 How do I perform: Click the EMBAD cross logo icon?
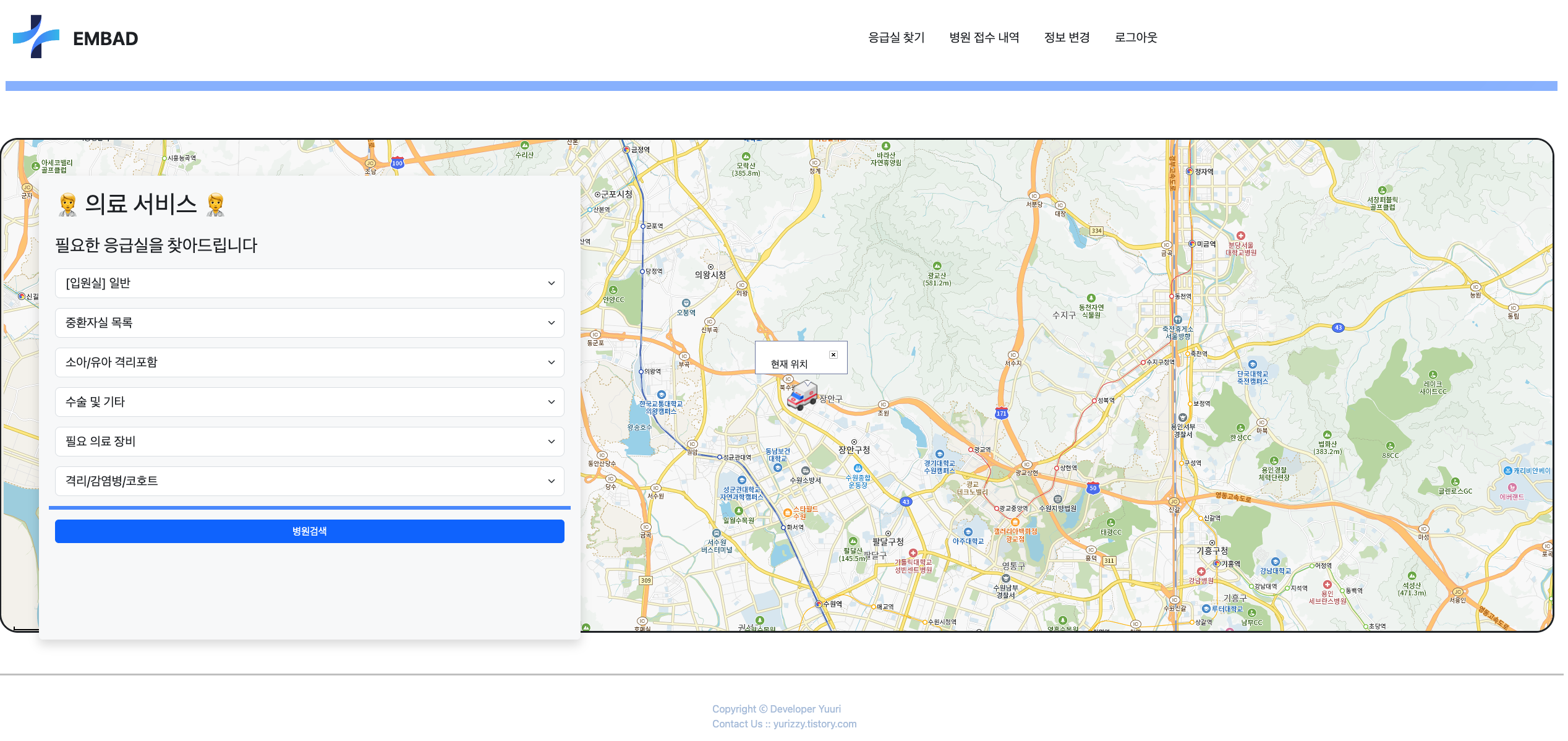(x=36, y=37)
